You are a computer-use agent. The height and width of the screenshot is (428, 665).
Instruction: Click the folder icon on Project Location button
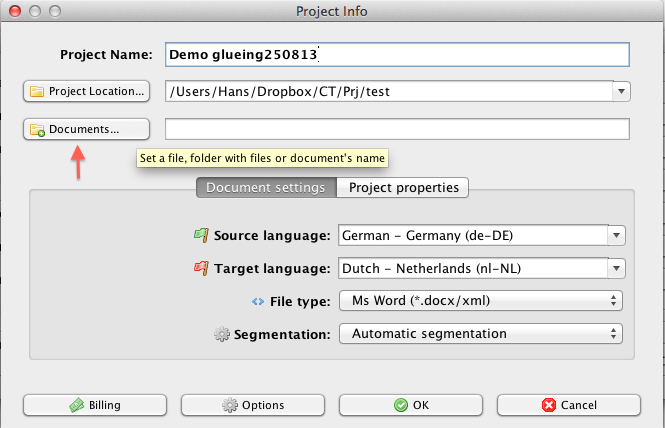click(x=37, y=92)
